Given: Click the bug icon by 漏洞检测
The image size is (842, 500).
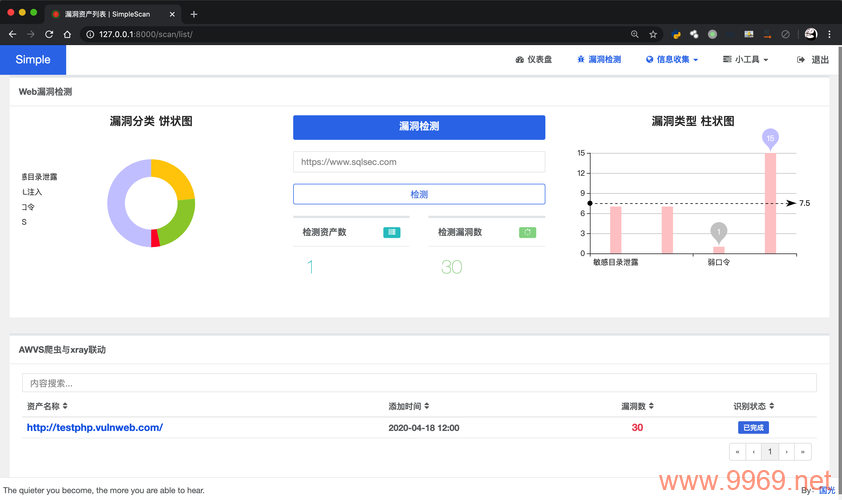Looking at the screenshot, I should tap(581, 60).
